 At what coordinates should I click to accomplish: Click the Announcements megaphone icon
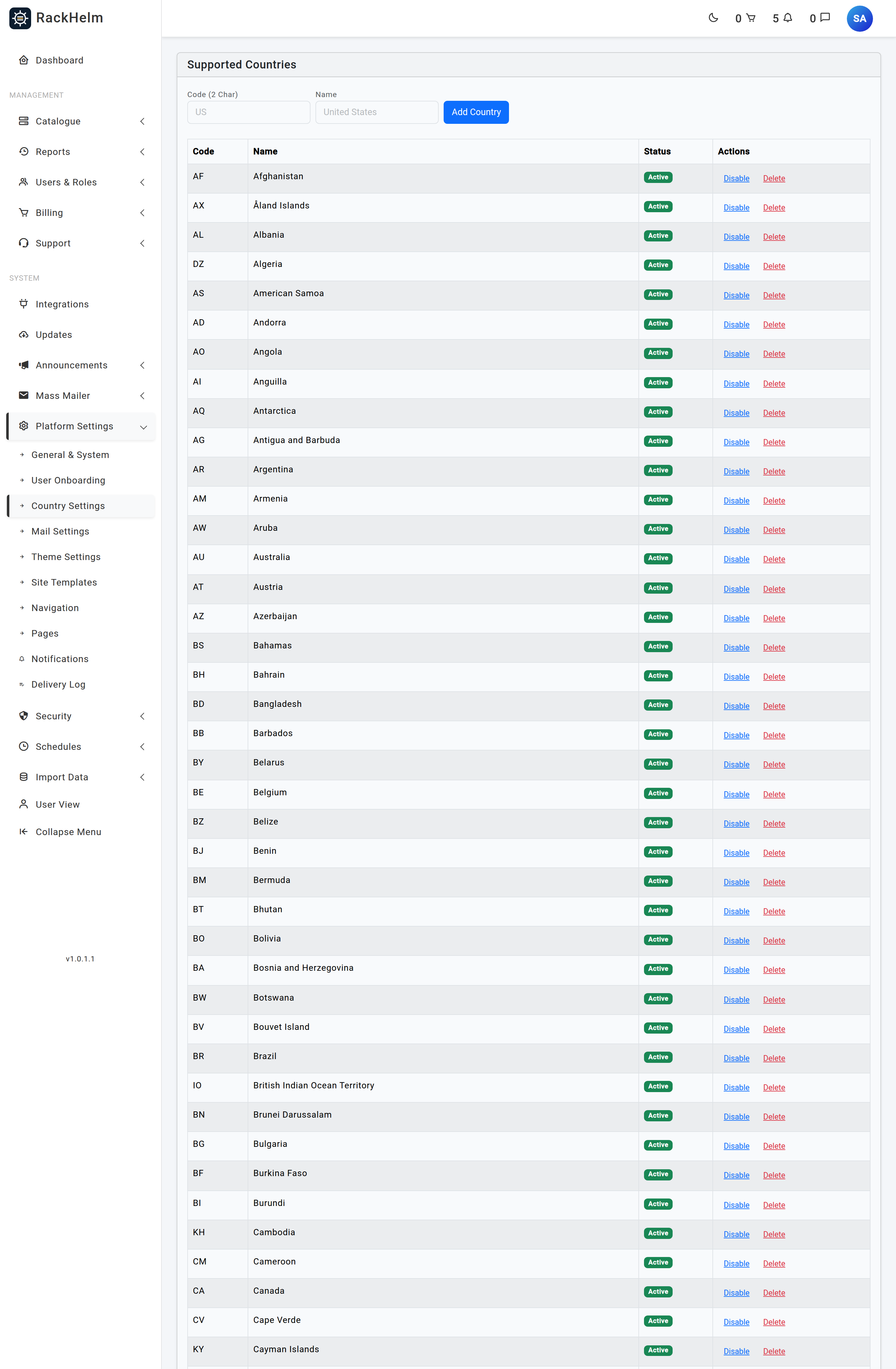pyautogui.click(x=24, y=365)
